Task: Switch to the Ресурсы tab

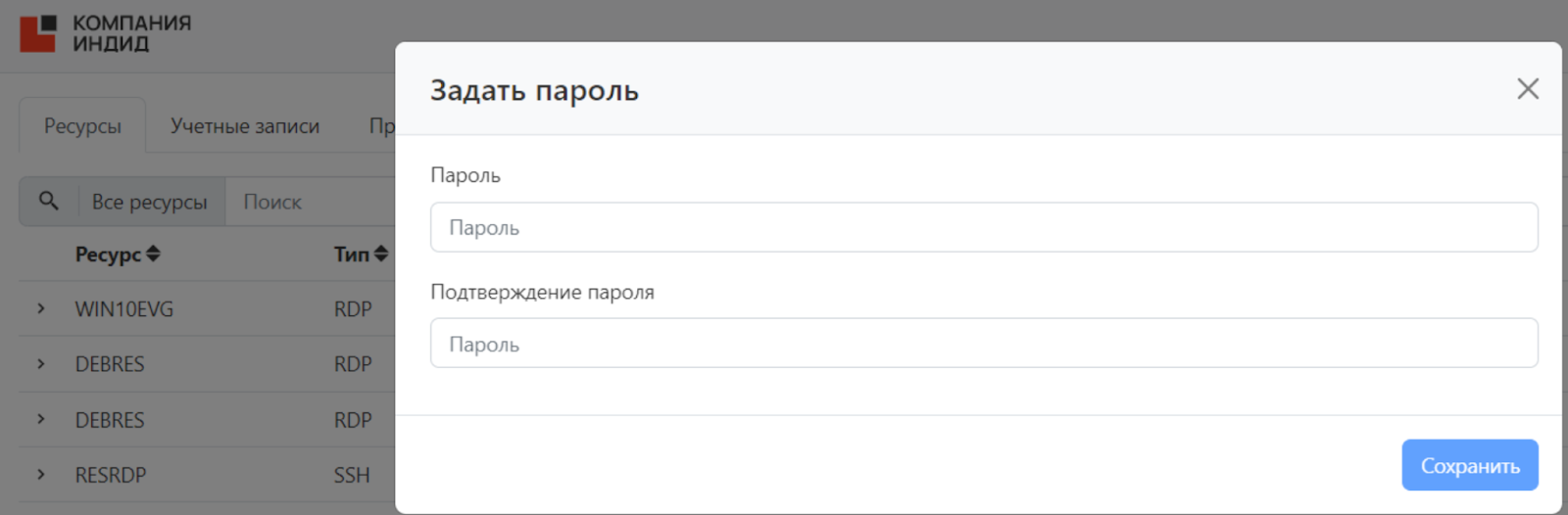Action: pyautogui.click(x=82, y=126)
